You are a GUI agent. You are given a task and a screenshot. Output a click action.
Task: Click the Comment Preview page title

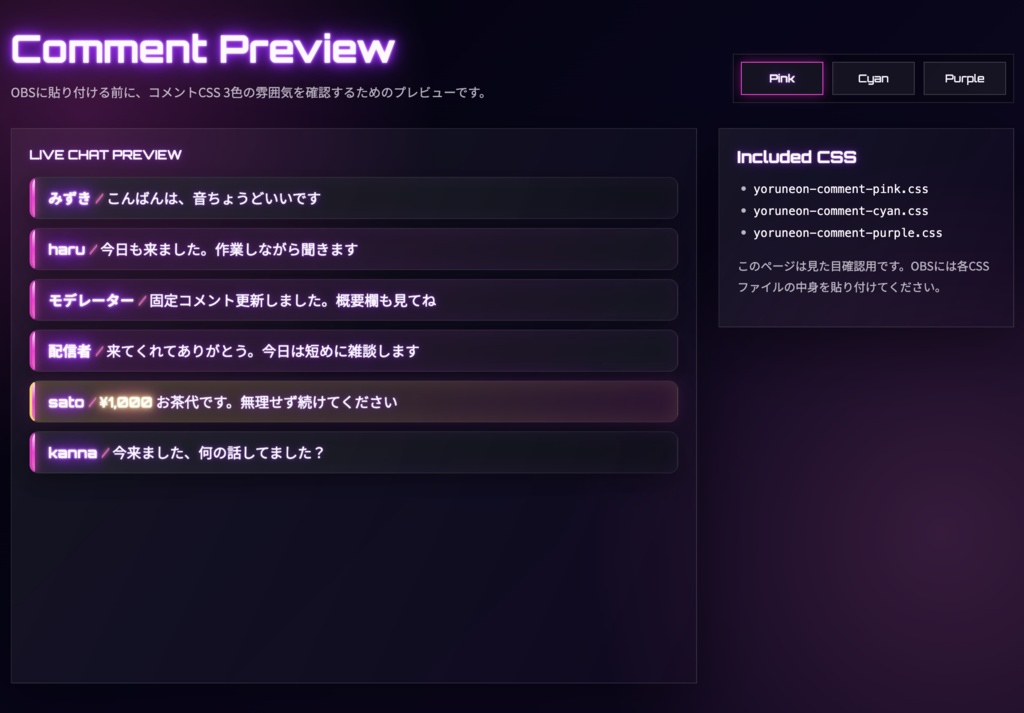(x=203, y=49)
